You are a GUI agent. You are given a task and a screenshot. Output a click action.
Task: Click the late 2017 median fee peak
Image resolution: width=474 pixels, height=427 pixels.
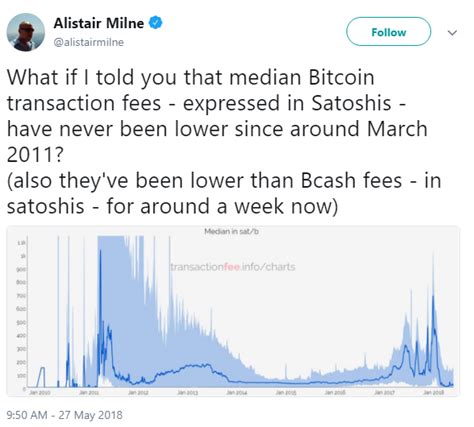coord(433,296)
